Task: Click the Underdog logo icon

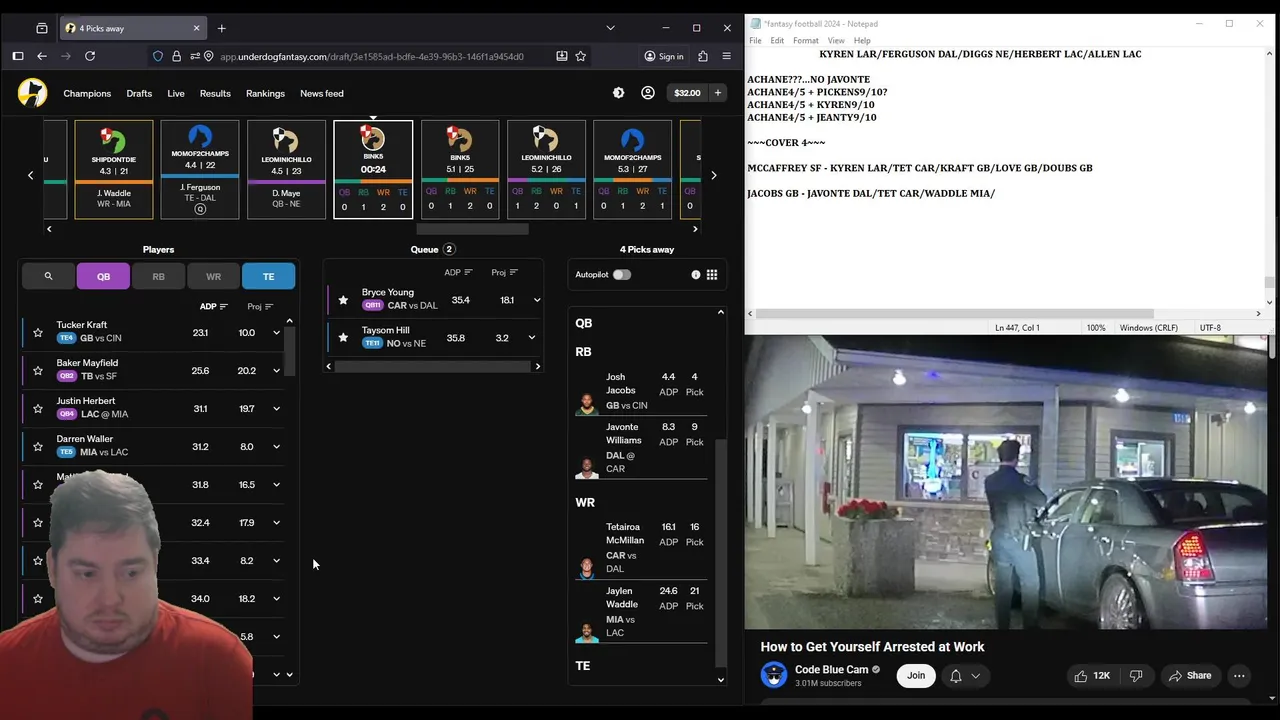Action: click(x=32, y=93)
